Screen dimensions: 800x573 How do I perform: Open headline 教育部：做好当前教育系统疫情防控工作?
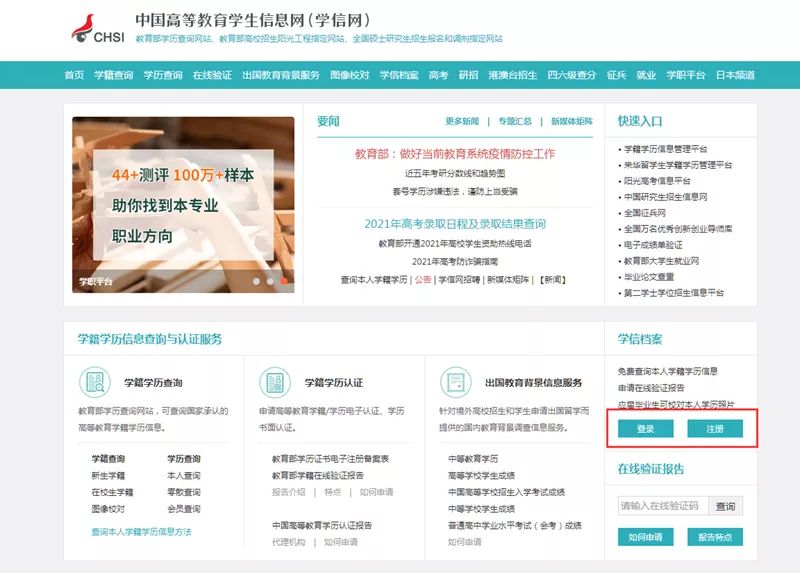pyautogui.click(x=455, y=154)
